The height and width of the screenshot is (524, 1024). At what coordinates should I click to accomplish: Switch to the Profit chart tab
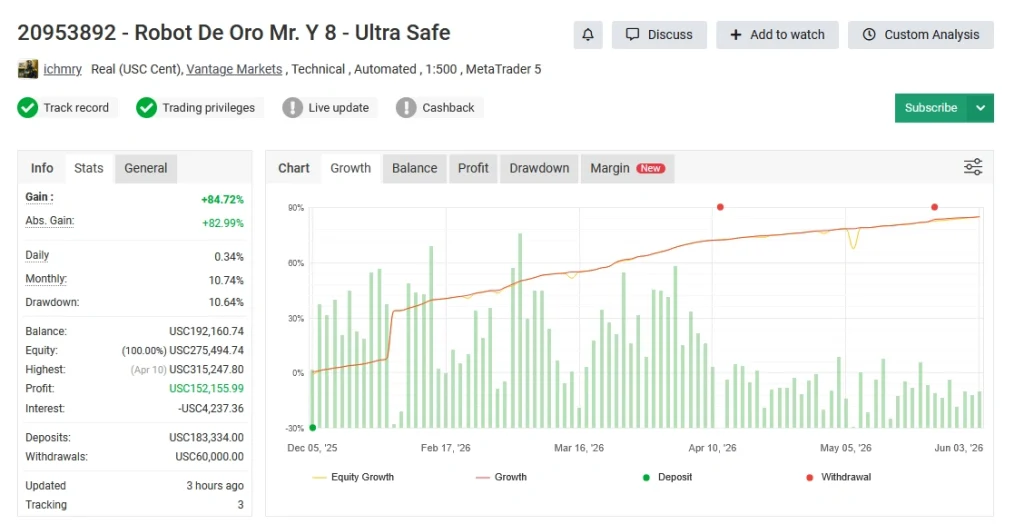(x=473, y=168)
